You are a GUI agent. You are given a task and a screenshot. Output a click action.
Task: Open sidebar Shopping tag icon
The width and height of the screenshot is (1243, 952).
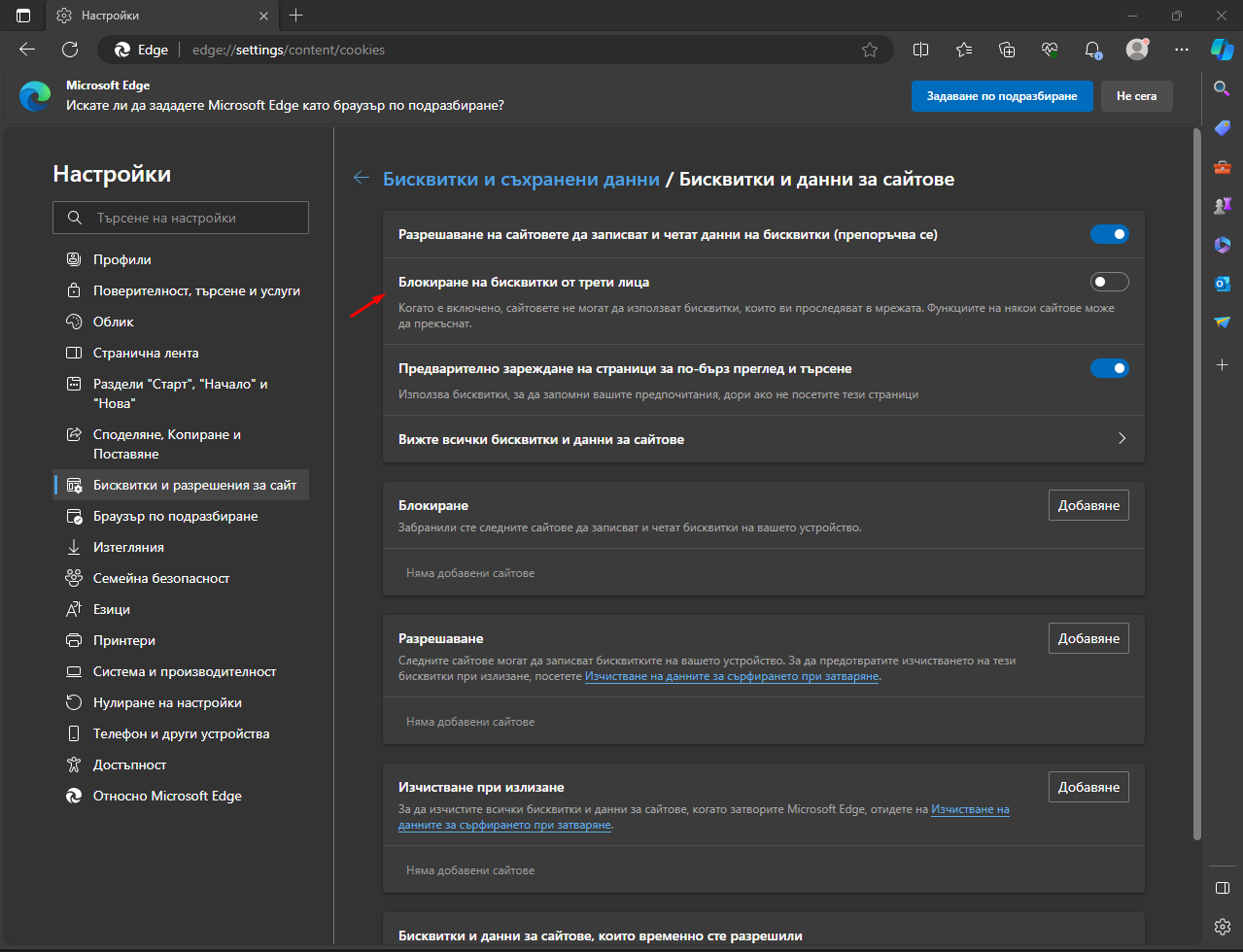pyautogui.click(x=1223, y=128)
